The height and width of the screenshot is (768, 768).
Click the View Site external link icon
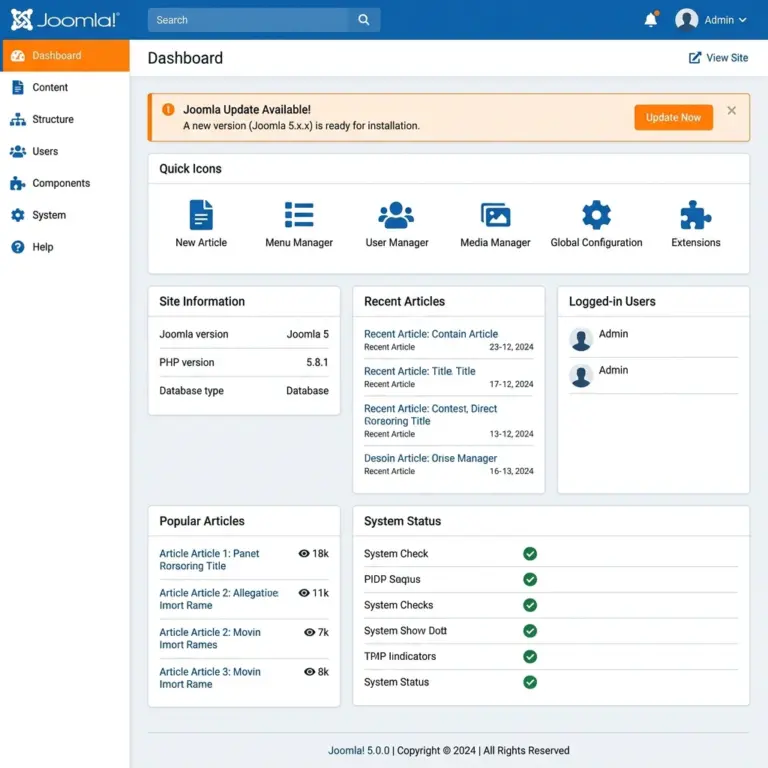(x=695, y=58)
